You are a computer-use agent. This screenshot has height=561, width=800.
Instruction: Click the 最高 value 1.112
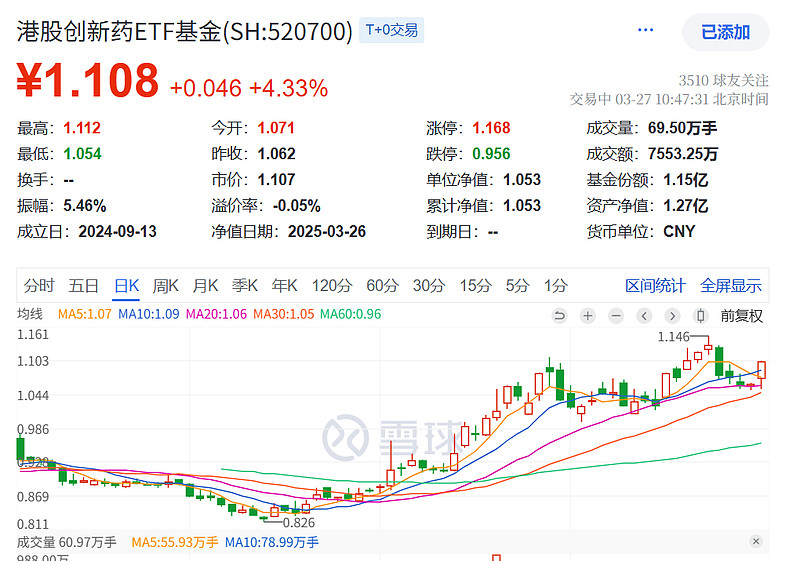[x=82, y=128]
